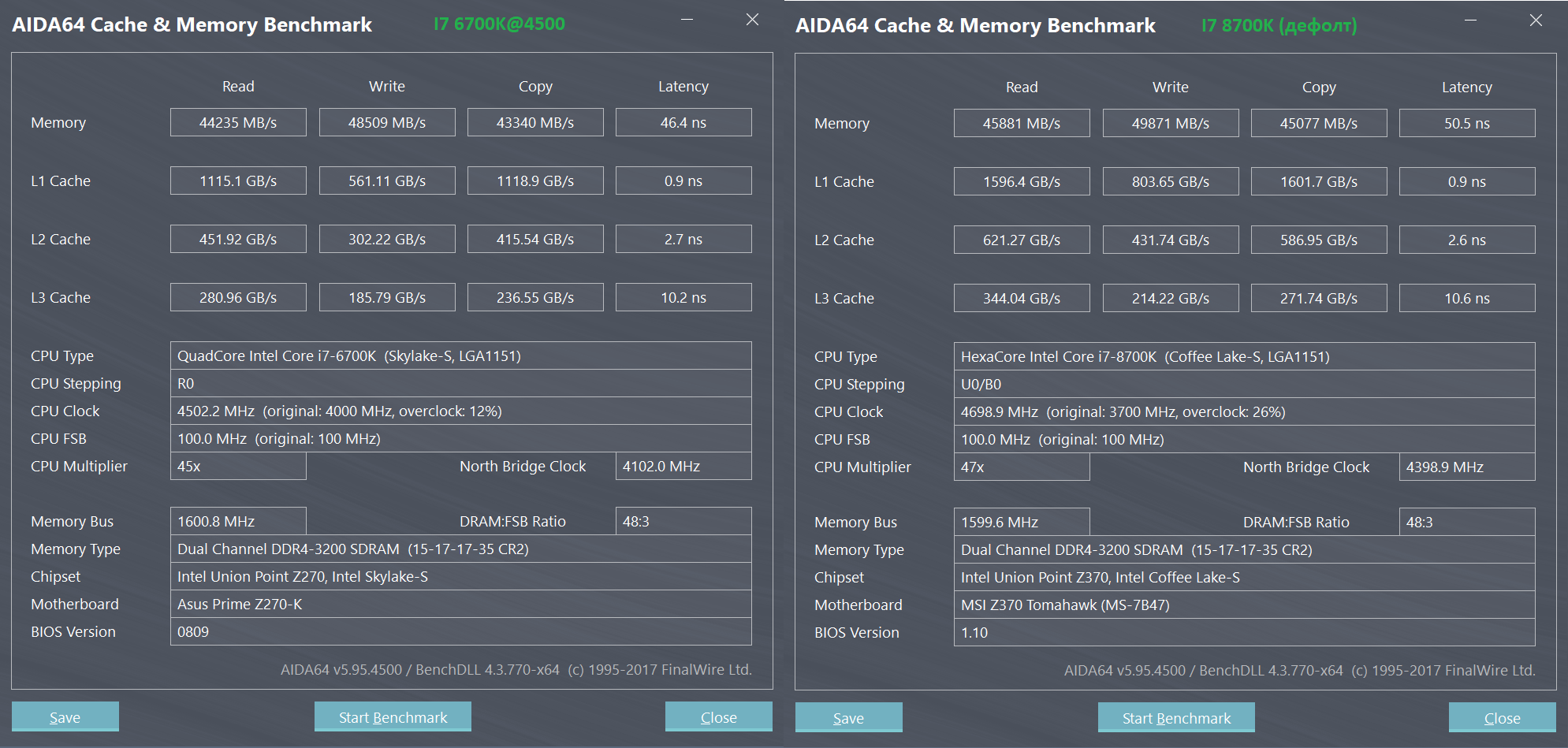Click the 50.5 ns Memory Latency value
This screenshot has width=1568, height=748.
(x=1466, y=123)
